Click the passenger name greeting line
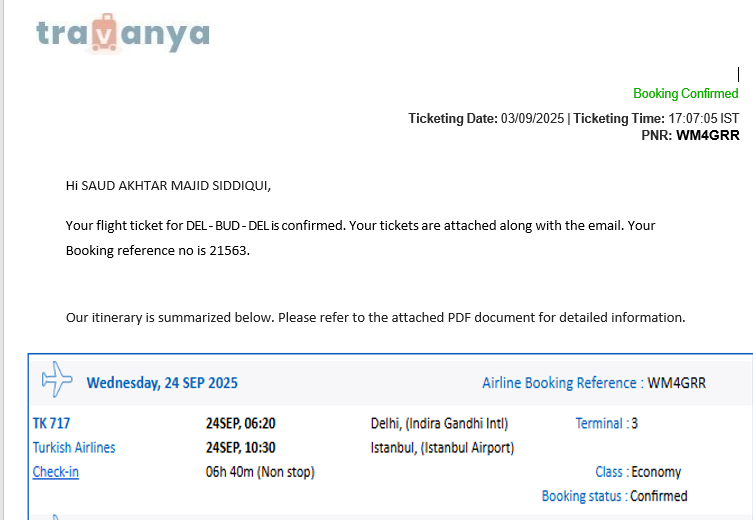Screen dimensions: 753x520 tap(168, 186)
